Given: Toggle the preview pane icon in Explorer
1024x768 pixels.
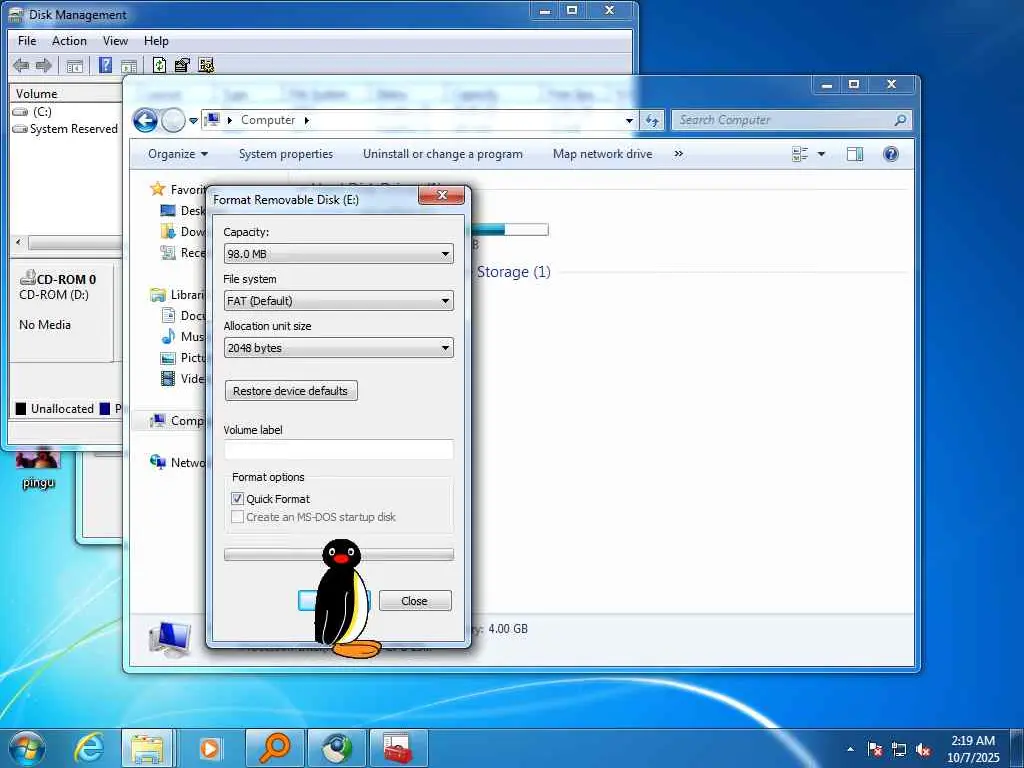Looking at the screenshot, I should (854, 154).
